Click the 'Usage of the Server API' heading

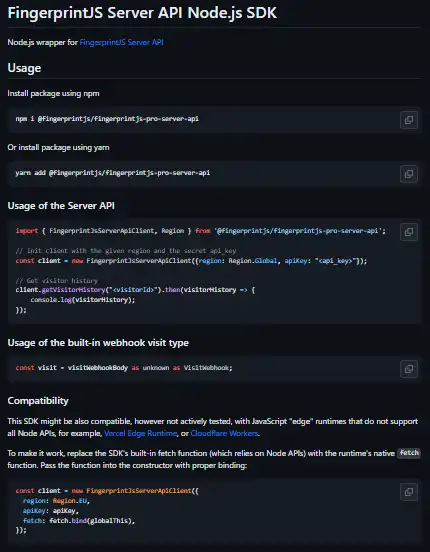point(61,206)
